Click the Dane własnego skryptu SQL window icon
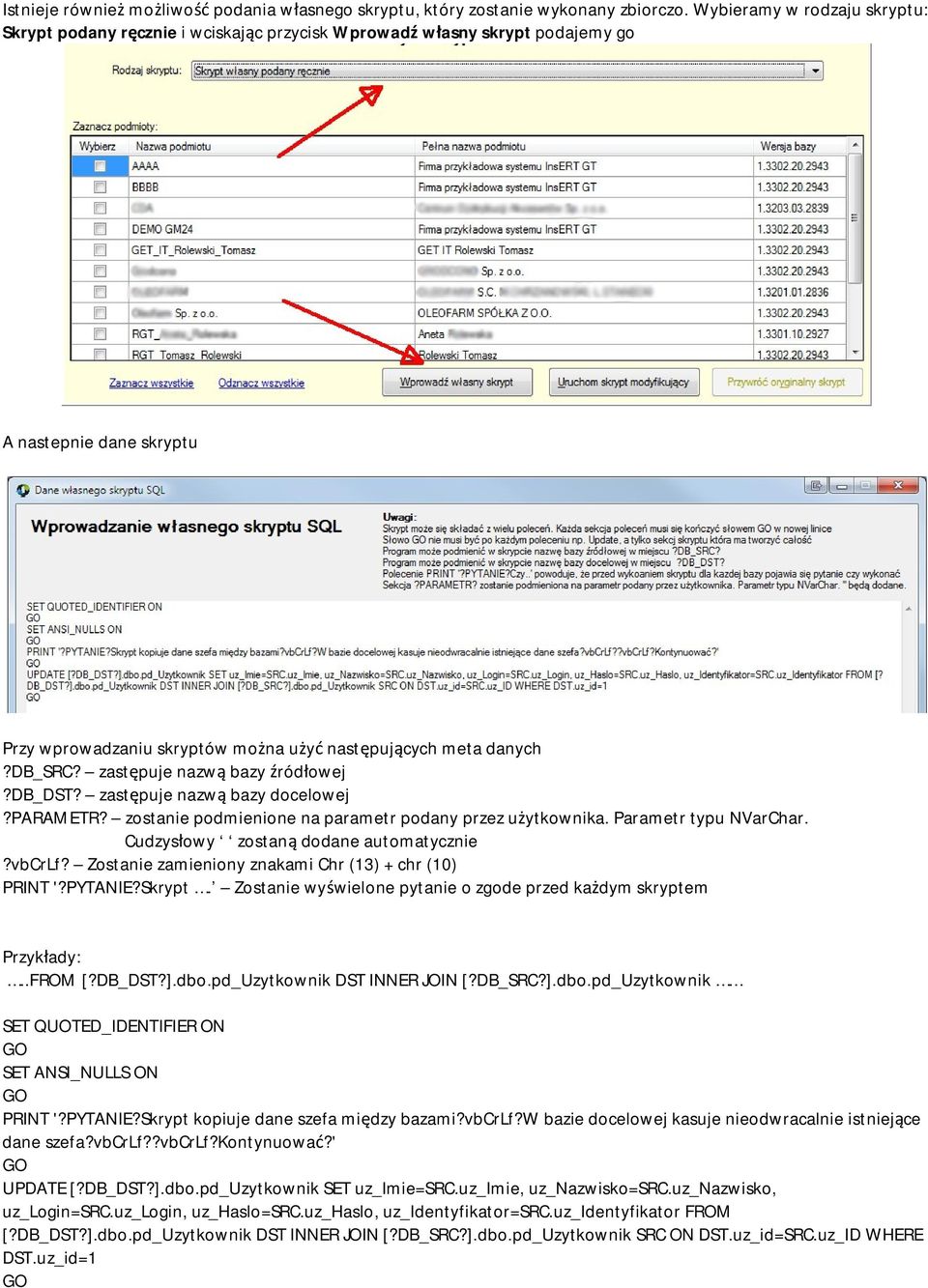Viewport: 928px width, 1288px height. coord(23,490)
